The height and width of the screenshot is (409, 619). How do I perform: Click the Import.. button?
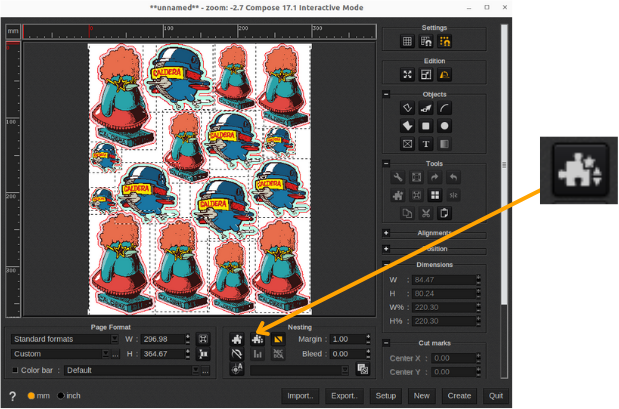[x=300, y=395]
